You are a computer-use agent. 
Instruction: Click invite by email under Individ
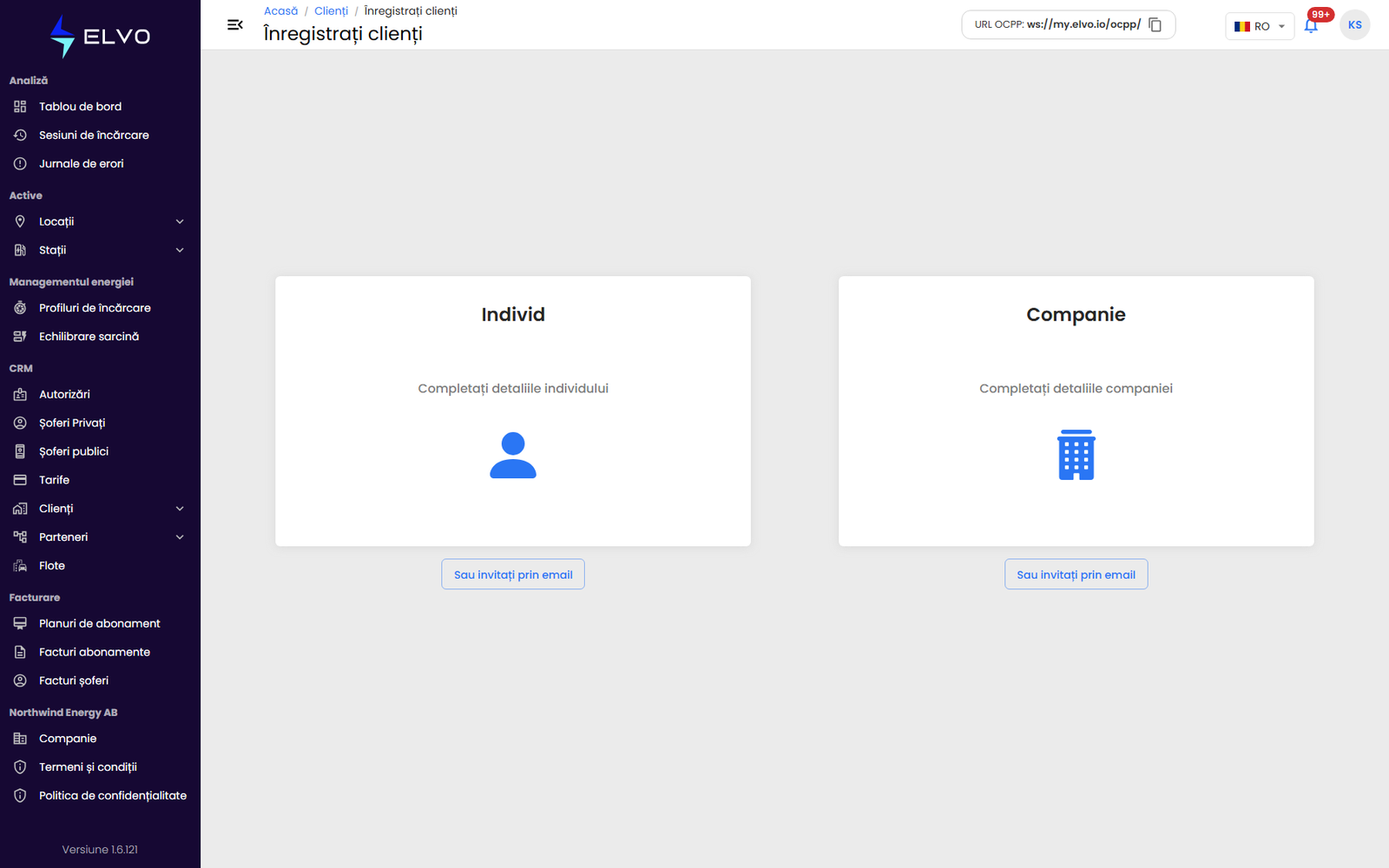[513, 575]
